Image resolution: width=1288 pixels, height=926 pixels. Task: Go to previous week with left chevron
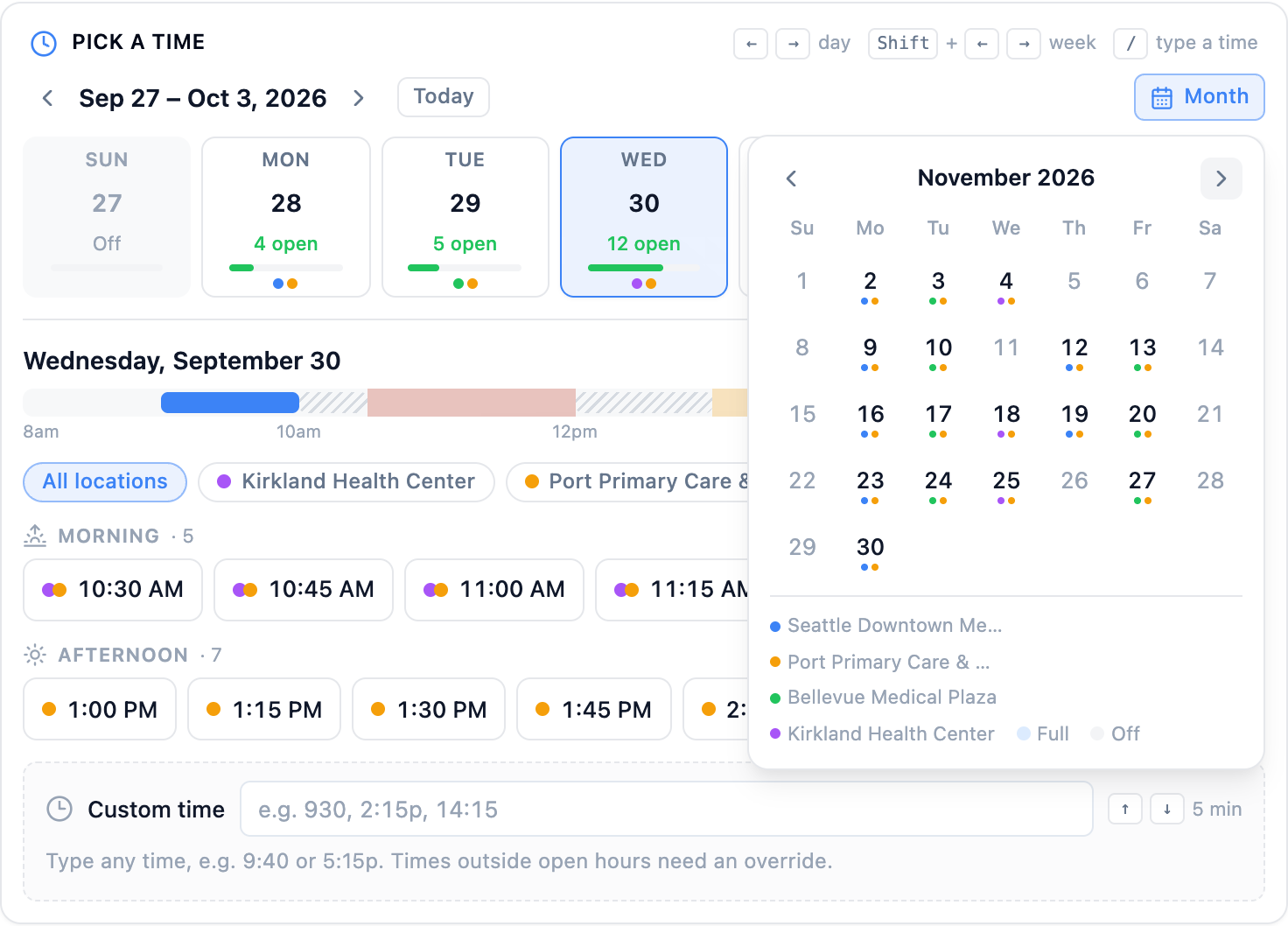(48, 98)
